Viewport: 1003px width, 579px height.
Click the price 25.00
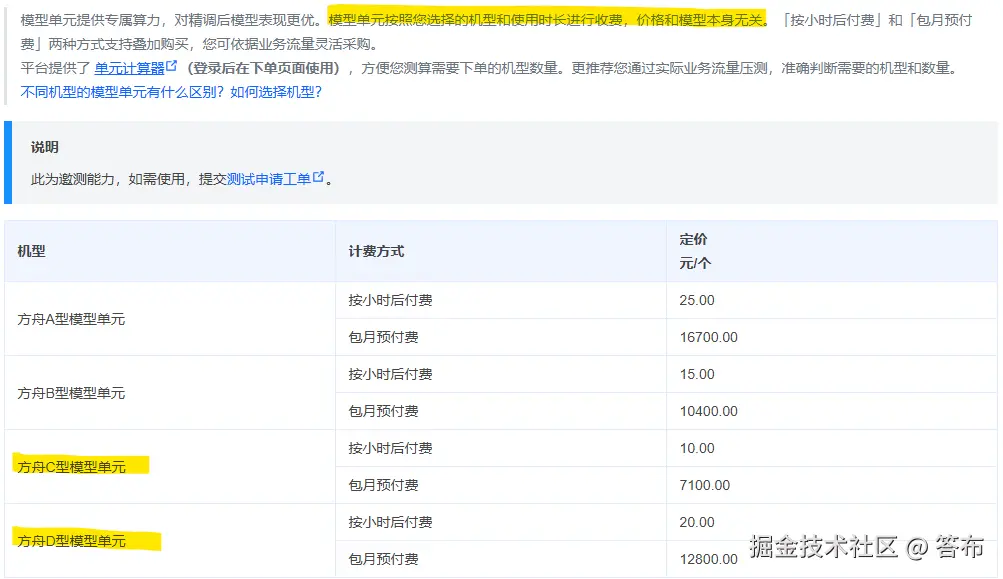(697, 300)
